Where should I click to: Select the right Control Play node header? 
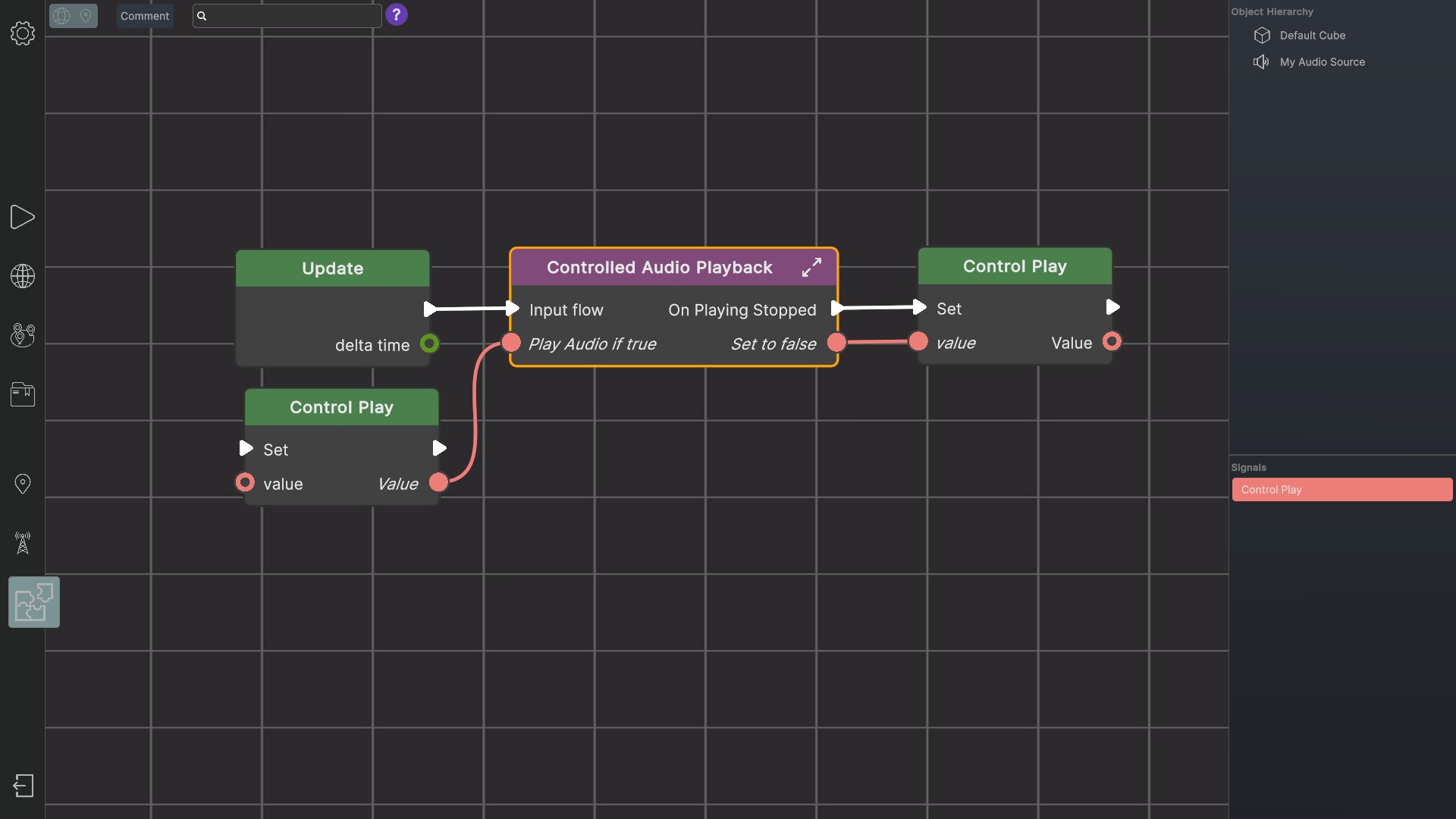(x=1015, y=266)
